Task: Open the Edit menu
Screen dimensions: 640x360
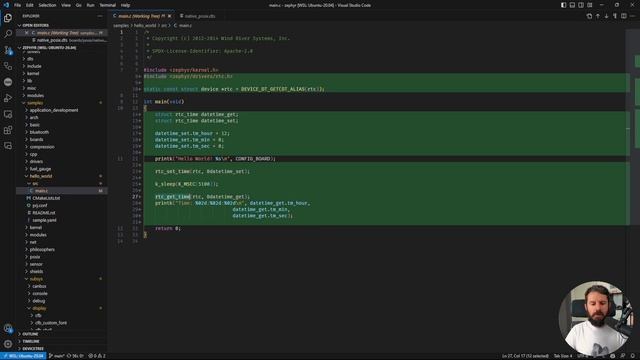Action: tap(30, 5)
